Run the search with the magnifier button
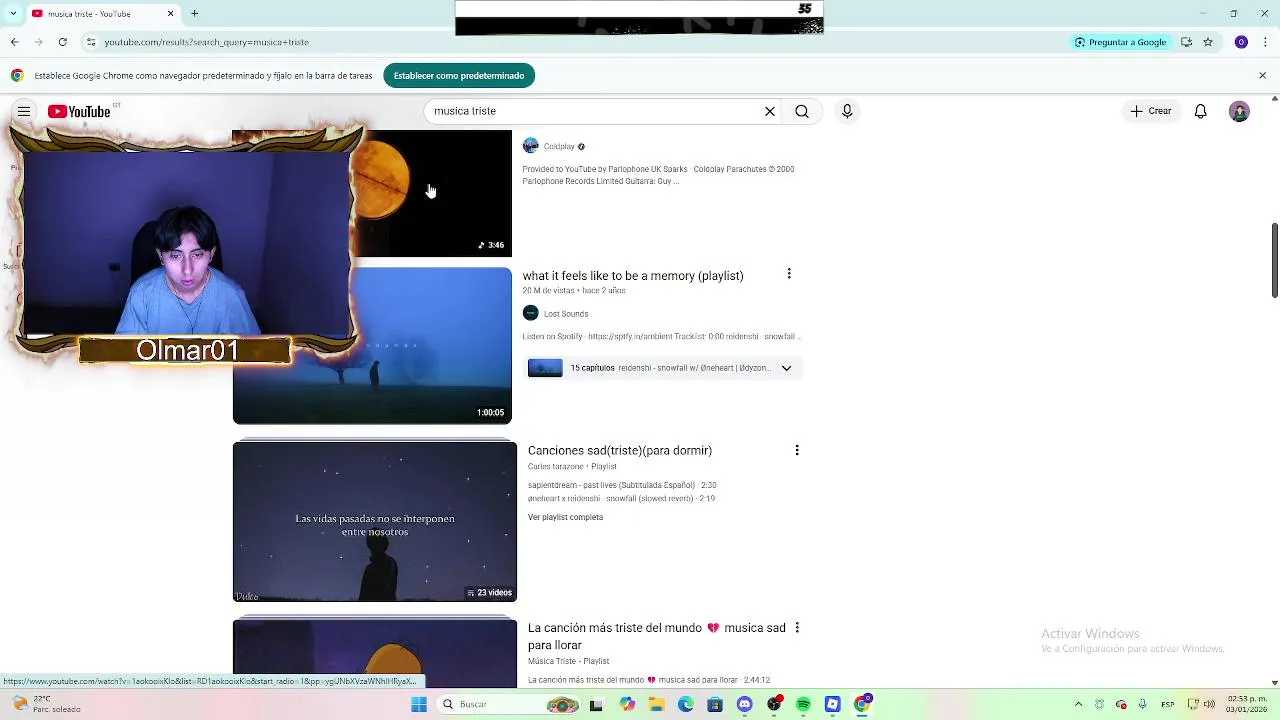1280x720 pixels. click(x=802, y=111)
